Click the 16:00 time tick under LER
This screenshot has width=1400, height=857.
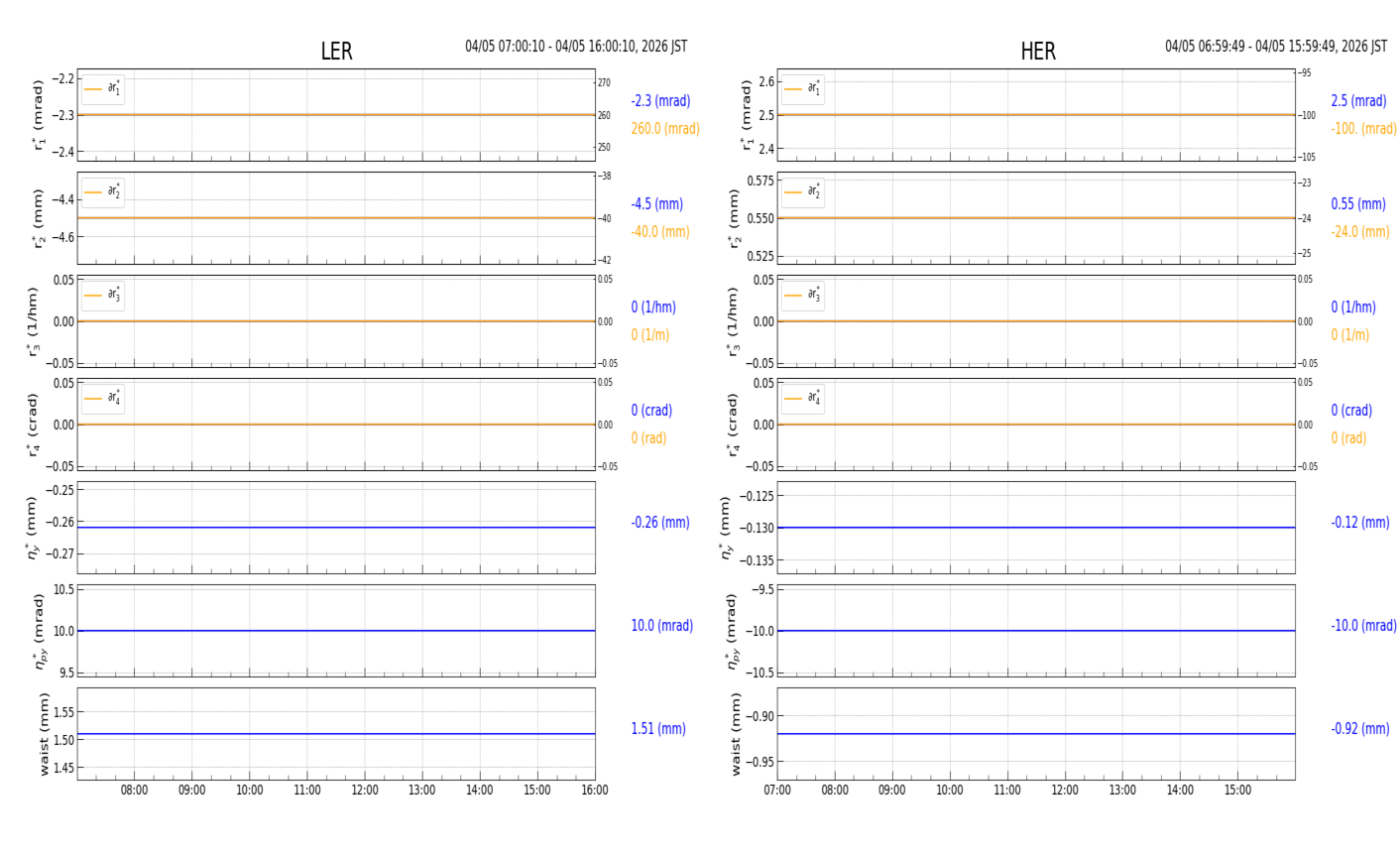click(x=595, y=791)
